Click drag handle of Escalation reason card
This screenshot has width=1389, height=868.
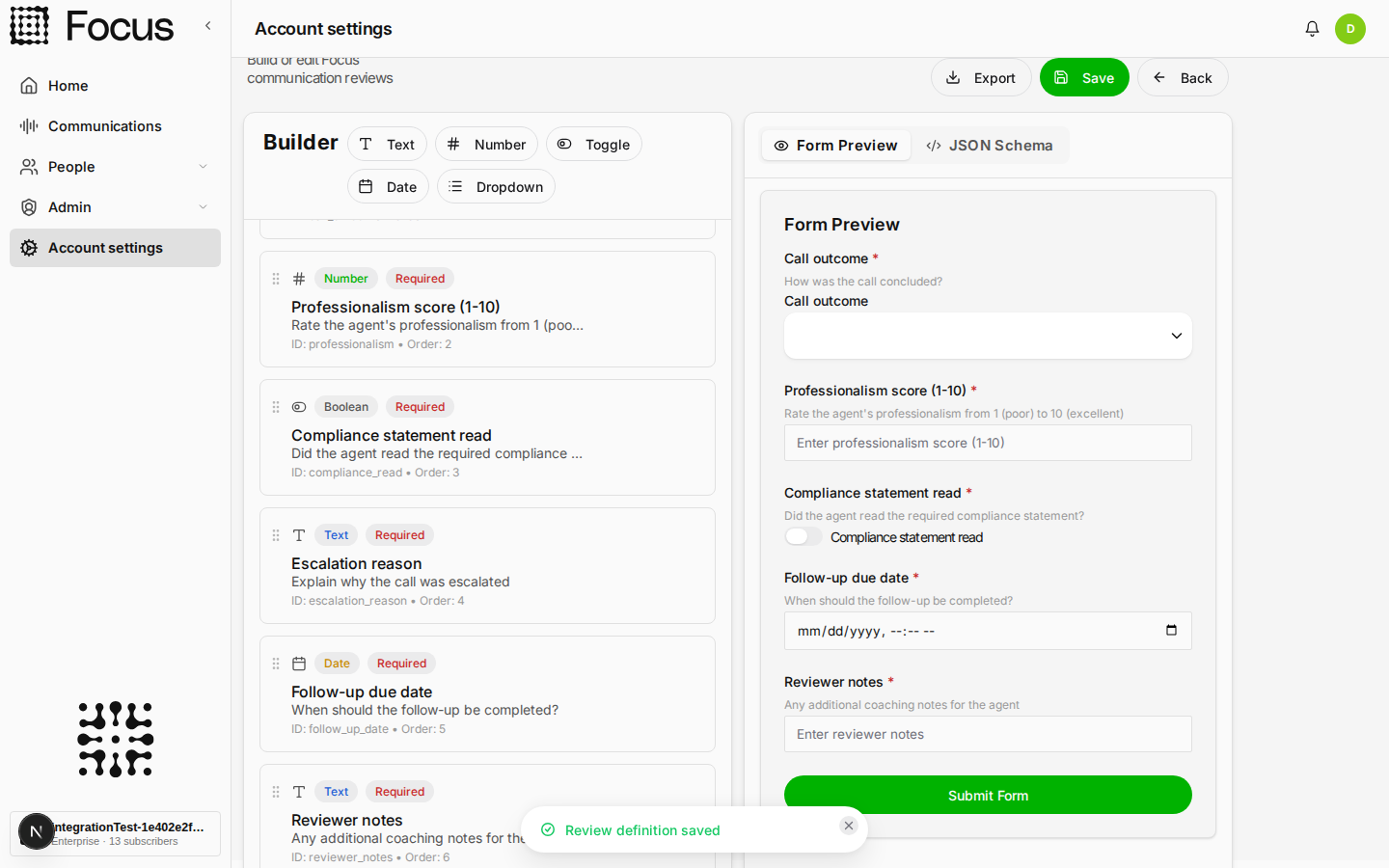click(x=276, y=535)
